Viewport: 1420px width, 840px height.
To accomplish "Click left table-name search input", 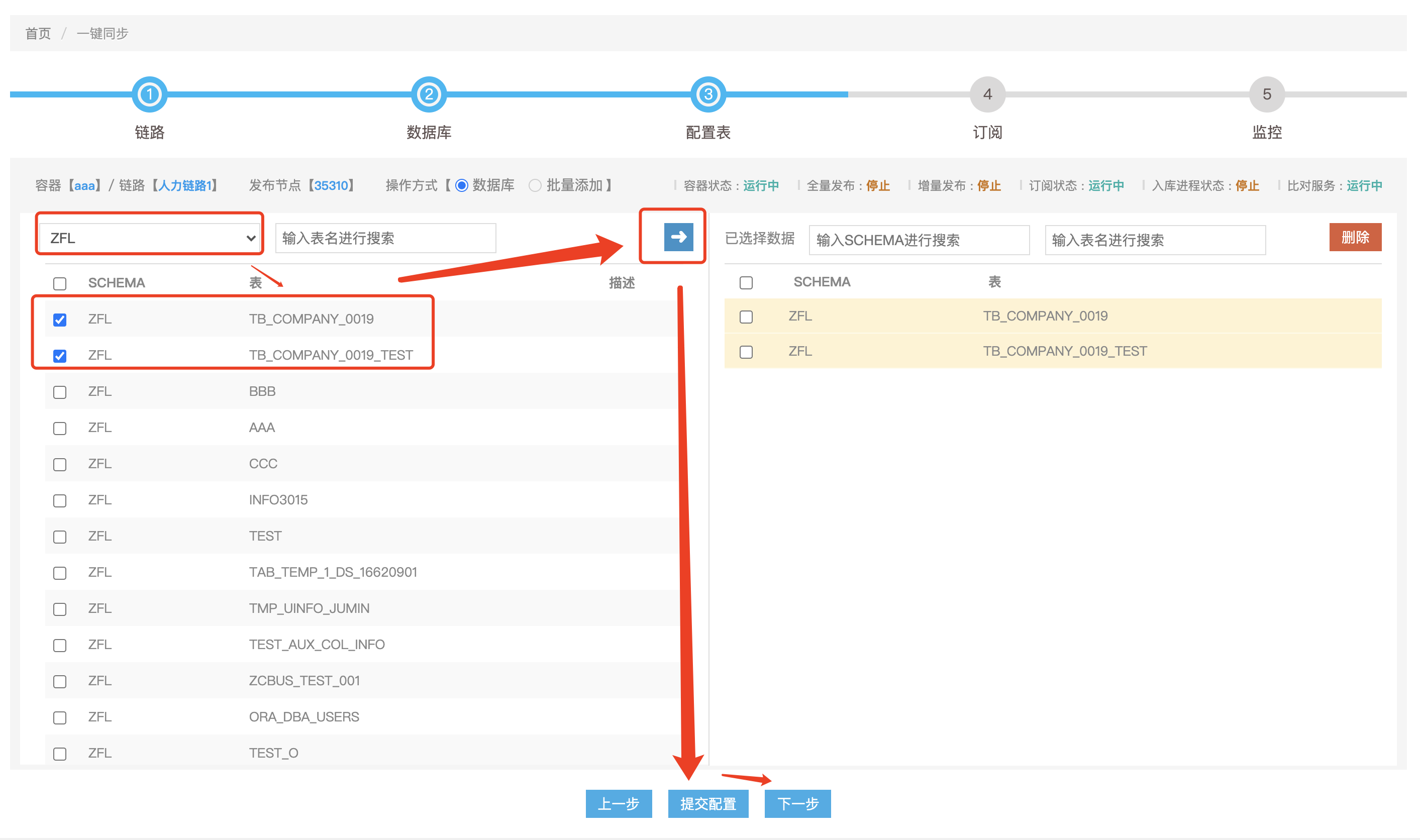I will (385, 238).
